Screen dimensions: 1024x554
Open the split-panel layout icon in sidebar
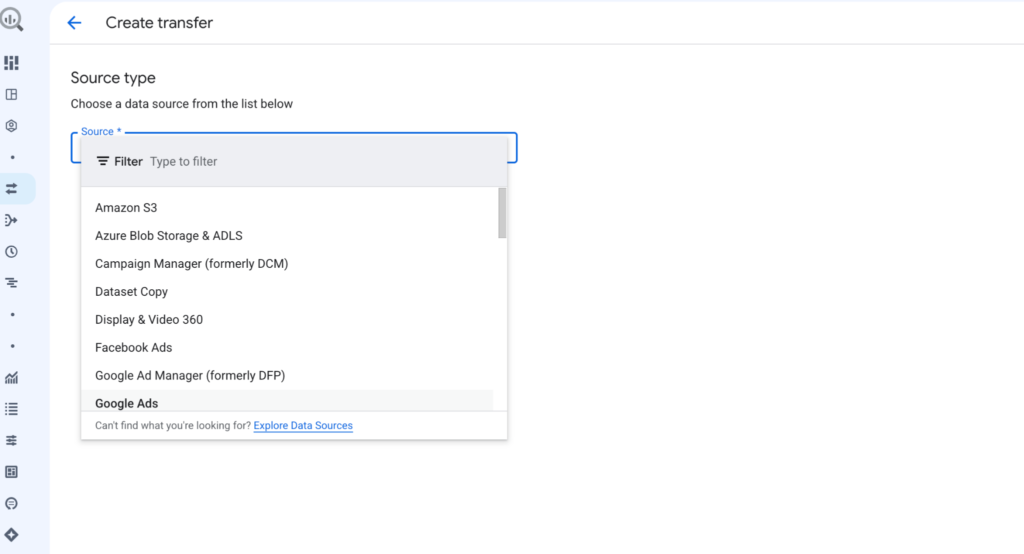pyautogui.click(x=11, y=94)
